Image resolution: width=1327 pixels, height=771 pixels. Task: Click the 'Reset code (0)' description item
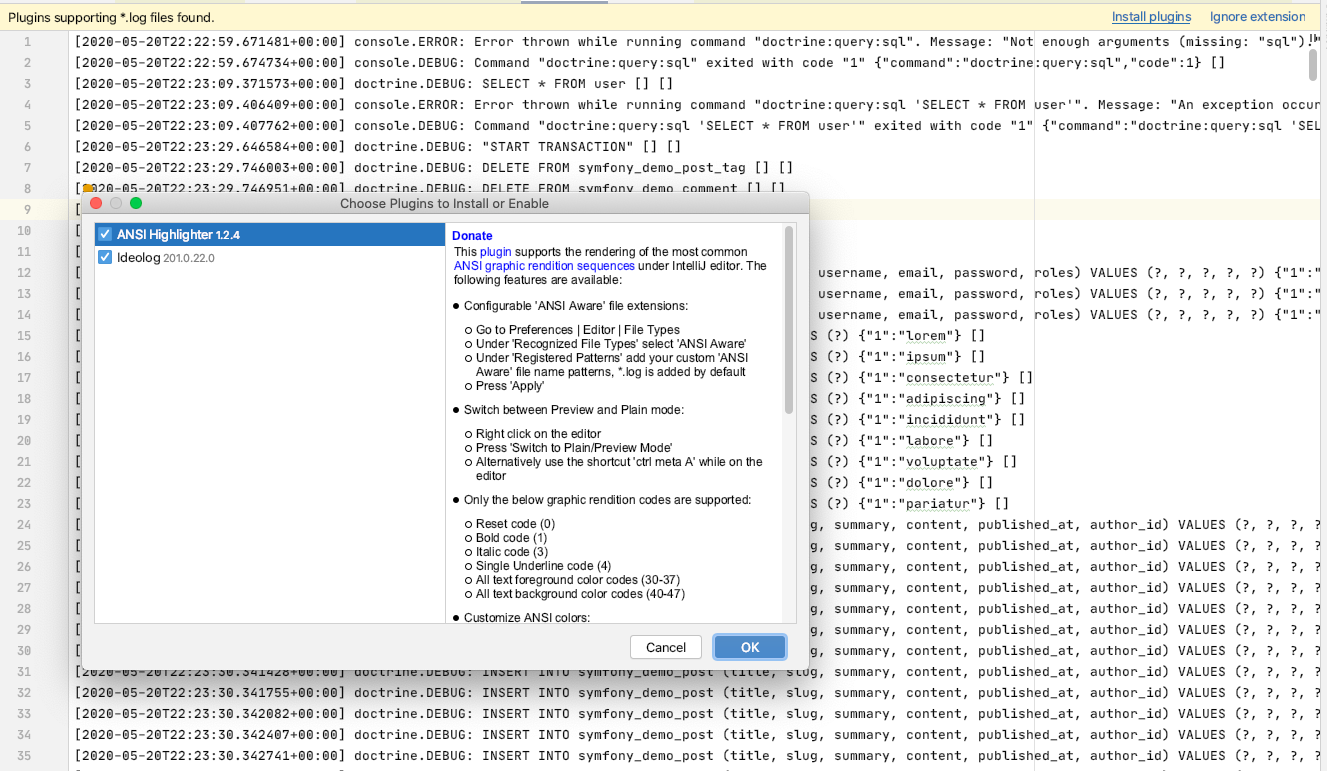515,524
